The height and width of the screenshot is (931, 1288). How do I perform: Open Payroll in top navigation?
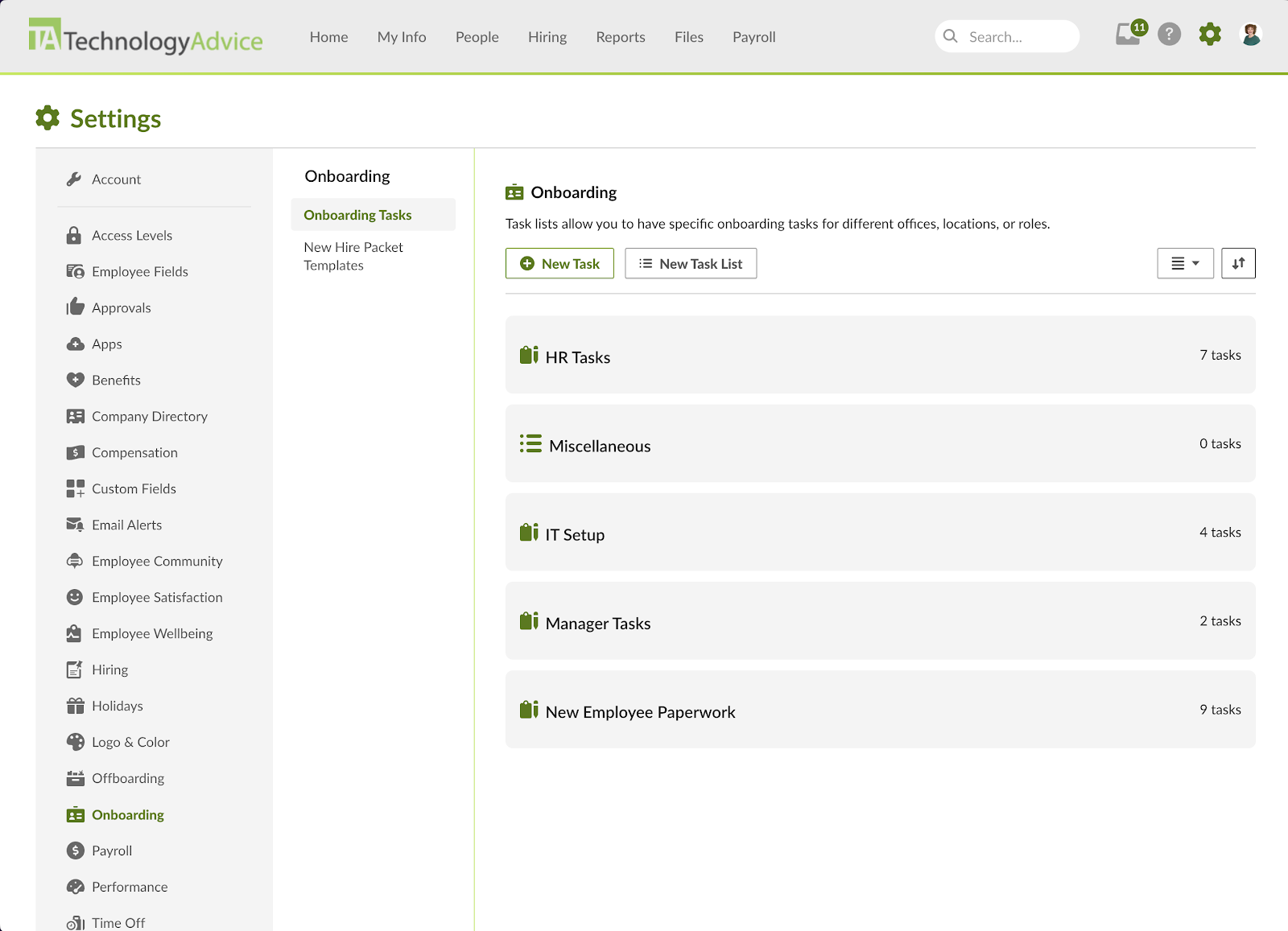(x=754, y=37)
